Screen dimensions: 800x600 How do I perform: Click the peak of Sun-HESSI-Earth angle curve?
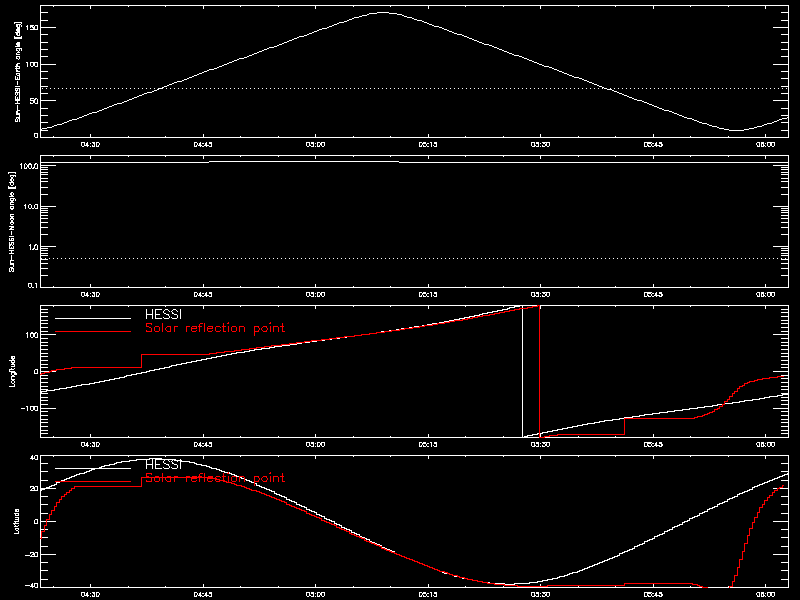pos(383,13)
